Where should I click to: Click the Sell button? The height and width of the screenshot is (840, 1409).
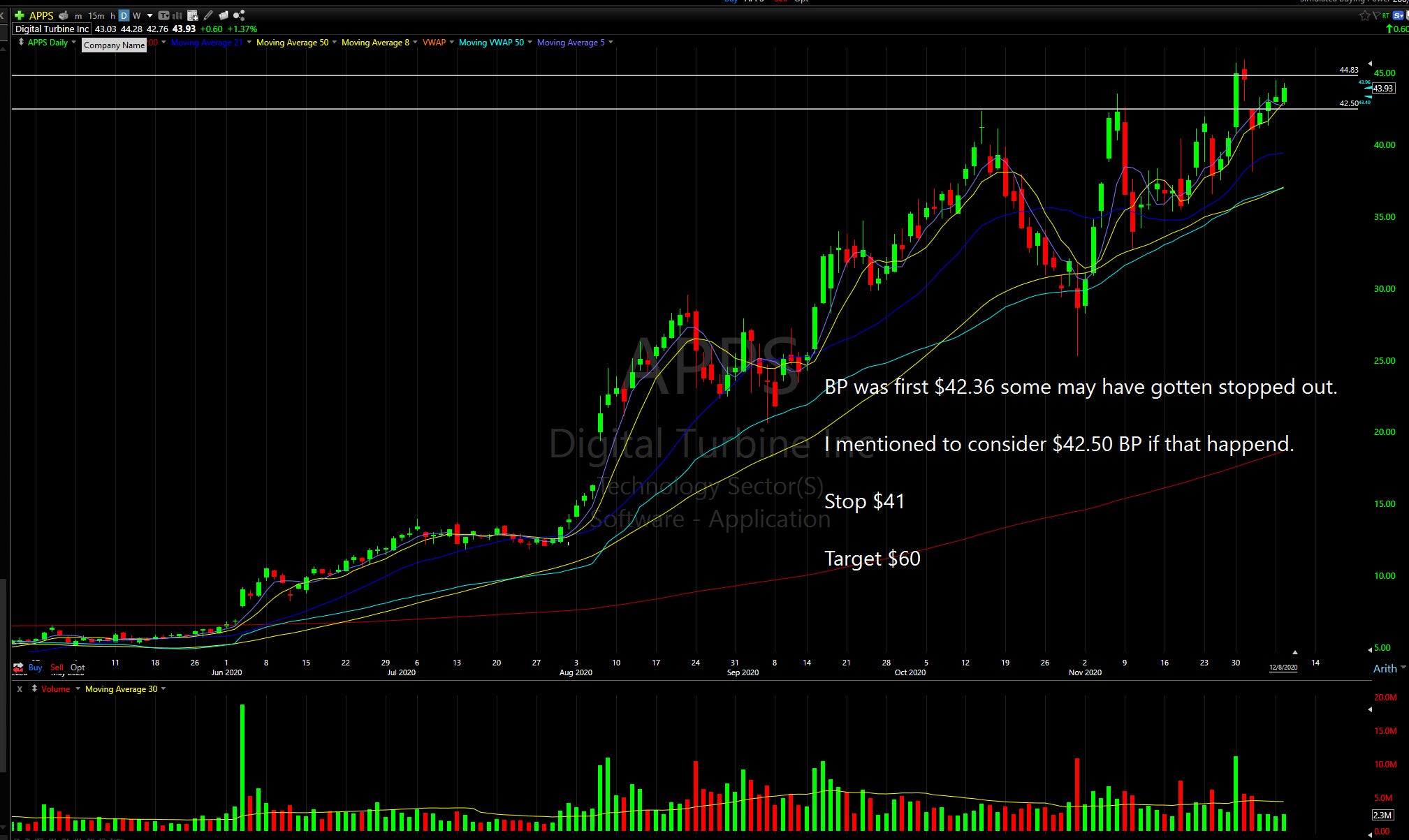pos(57,668)
